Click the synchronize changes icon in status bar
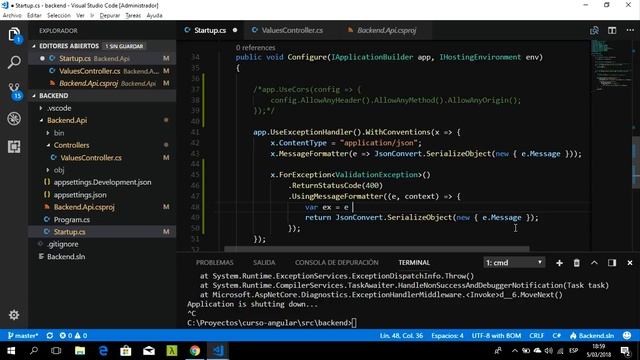 click(50, 336)
